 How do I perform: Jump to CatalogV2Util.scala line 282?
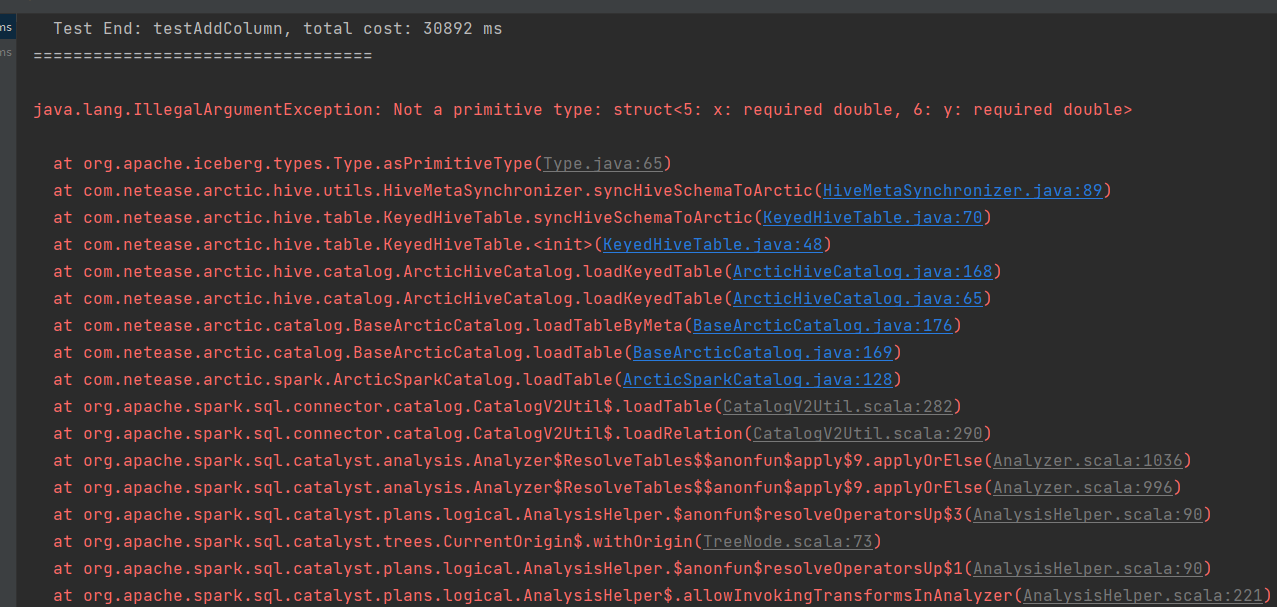[837, 406]
